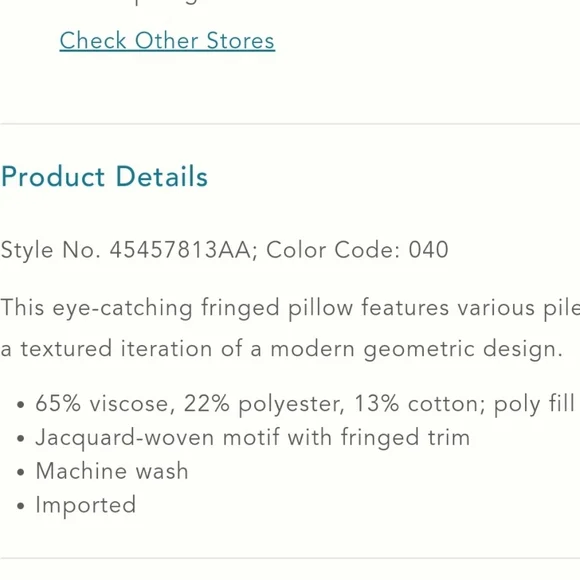Click the words fringed trim in bullet list

tap(405, 438)
